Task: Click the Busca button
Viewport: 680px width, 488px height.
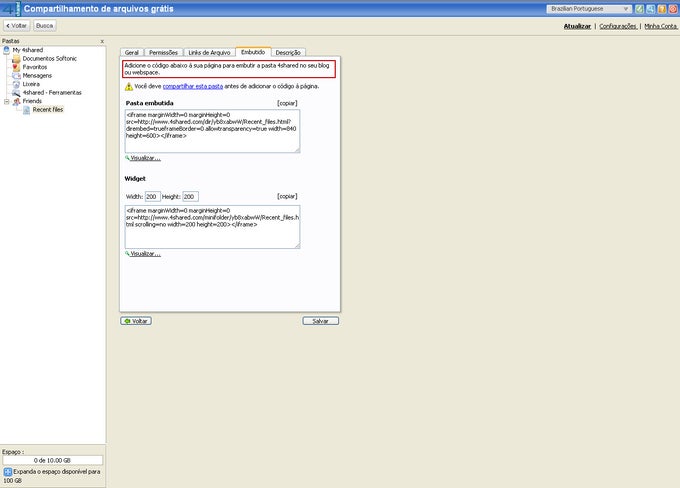Action: 44,26
